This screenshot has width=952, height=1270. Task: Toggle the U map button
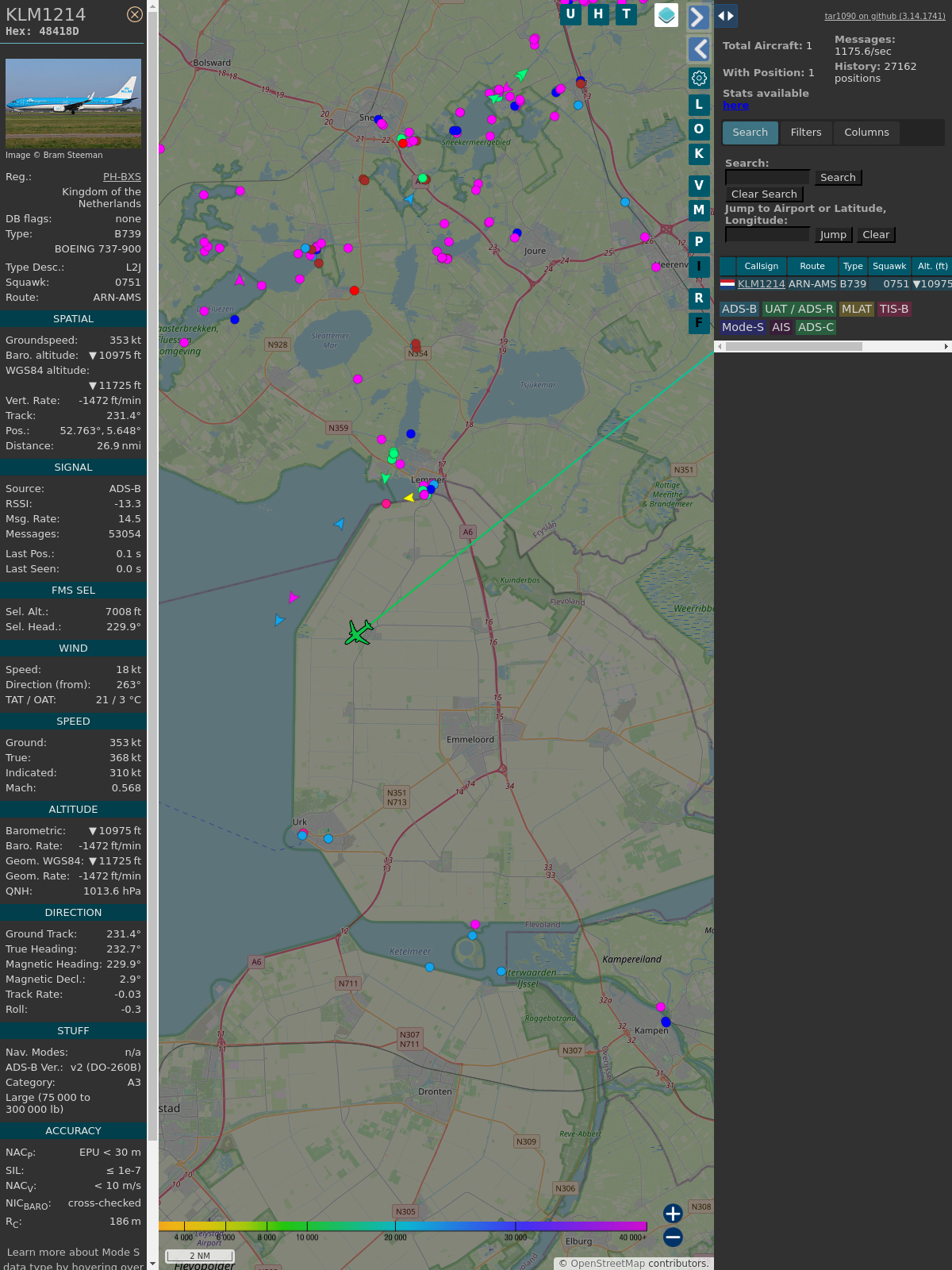coord(570,14)
